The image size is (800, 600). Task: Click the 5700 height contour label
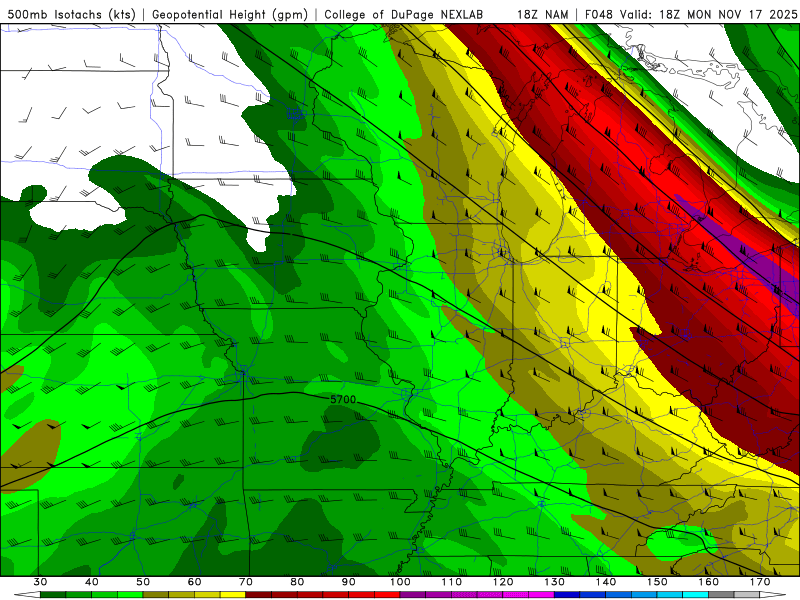coord(343,399)
